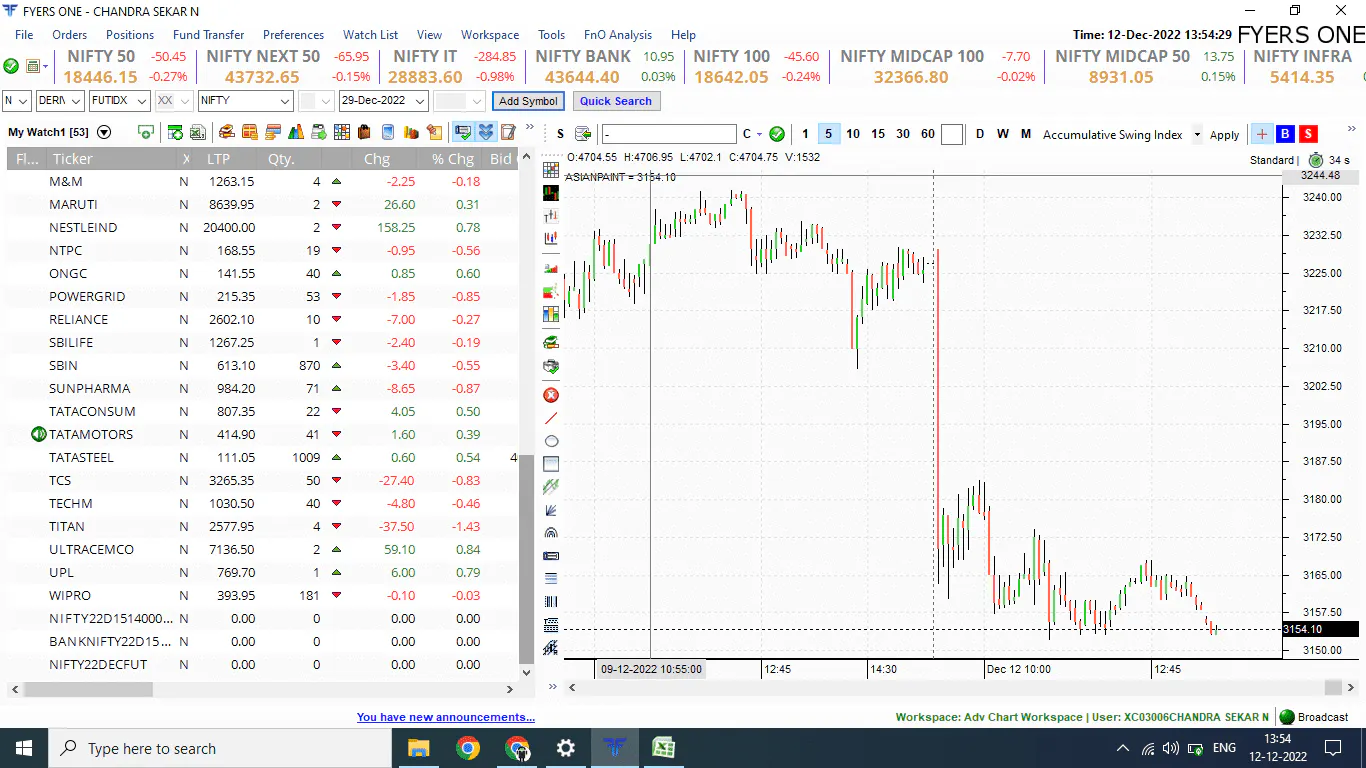Open the DERIV segment dropdown
Screen dimensions: 1366x768
pos(60,101)
